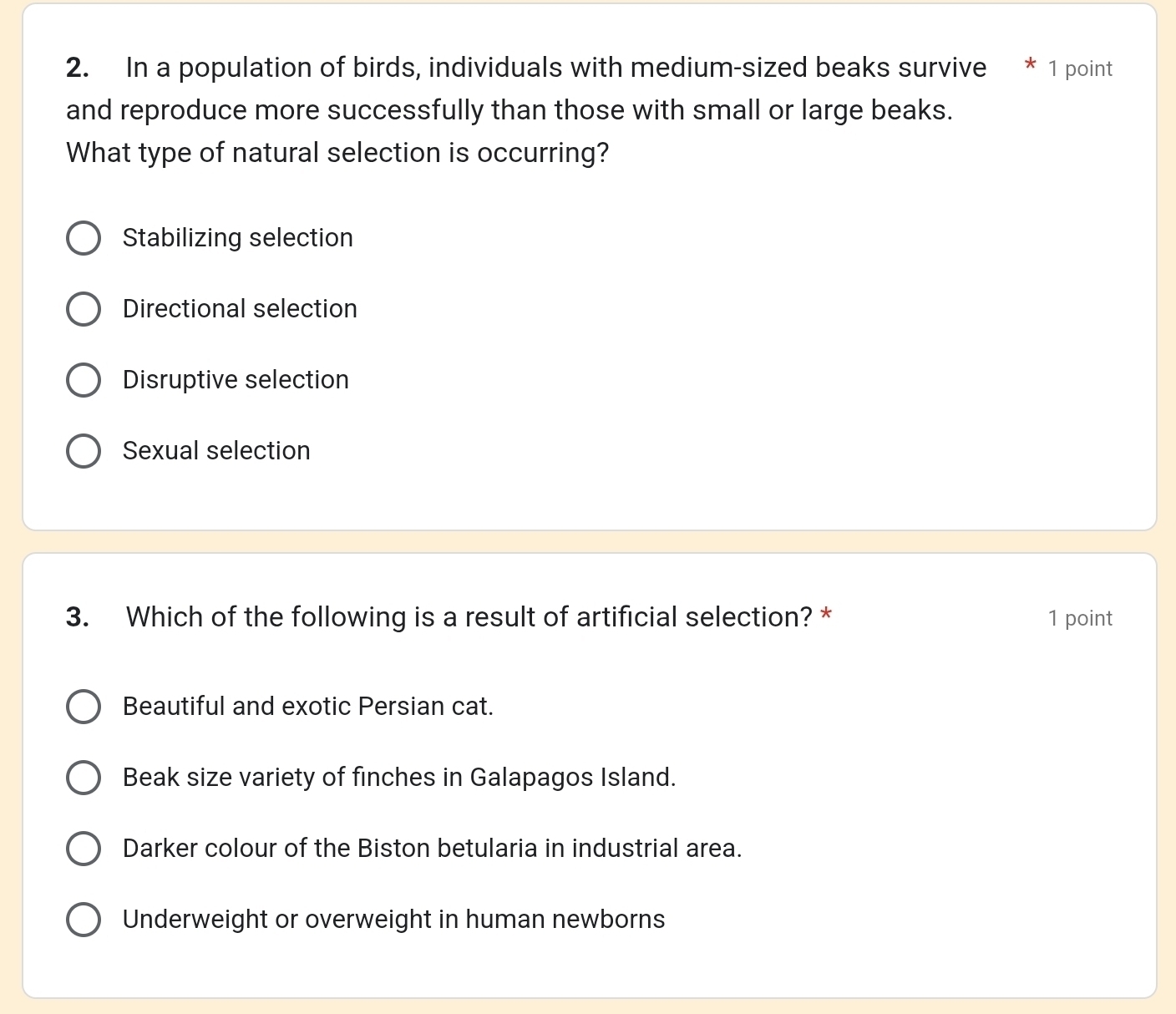Click the "Underweight or overweight" answer text
Image resolution: width=1176 pixels, height=1014 pixels.
pyautogui.click(x=393, y=920)
